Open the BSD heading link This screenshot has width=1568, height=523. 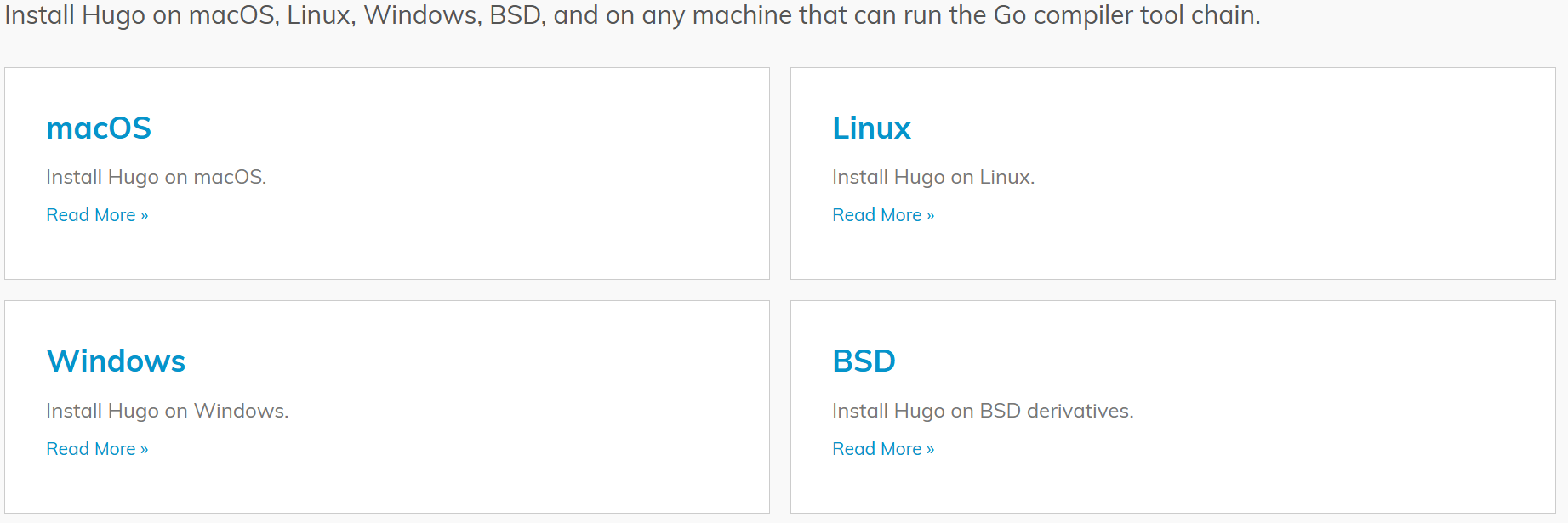864,361
